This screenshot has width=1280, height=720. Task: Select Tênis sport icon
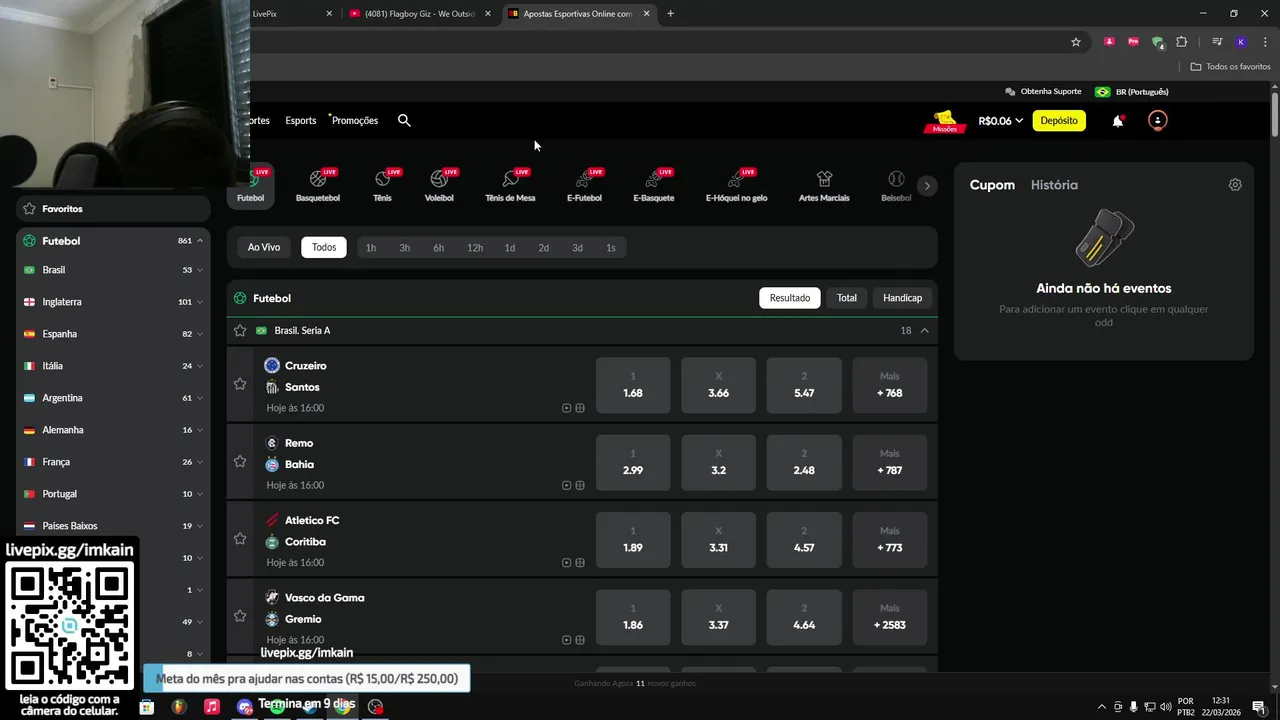click(x=382, y=185)
